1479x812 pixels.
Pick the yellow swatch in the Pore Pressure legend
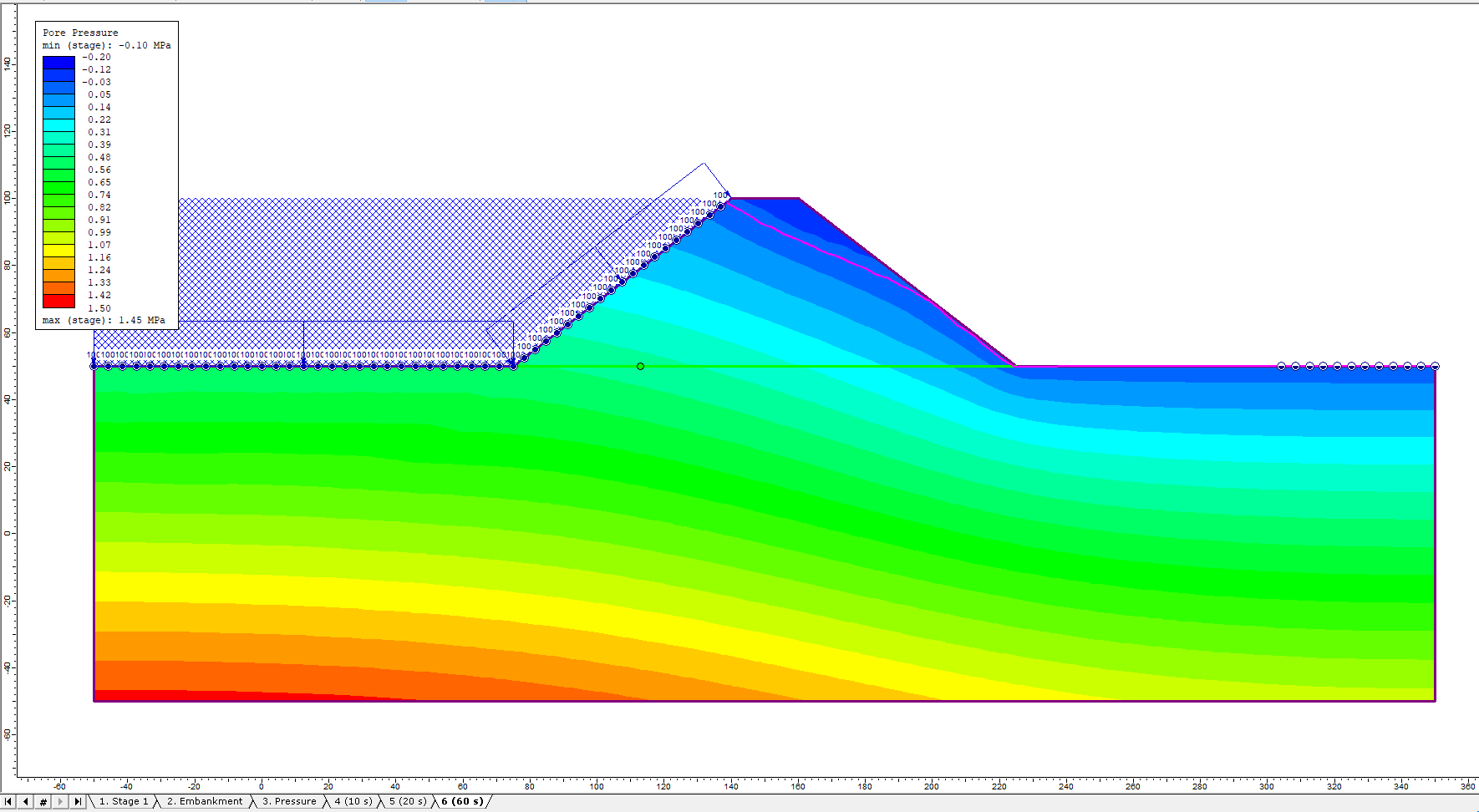pyautogui.click(x=58, y=251)
